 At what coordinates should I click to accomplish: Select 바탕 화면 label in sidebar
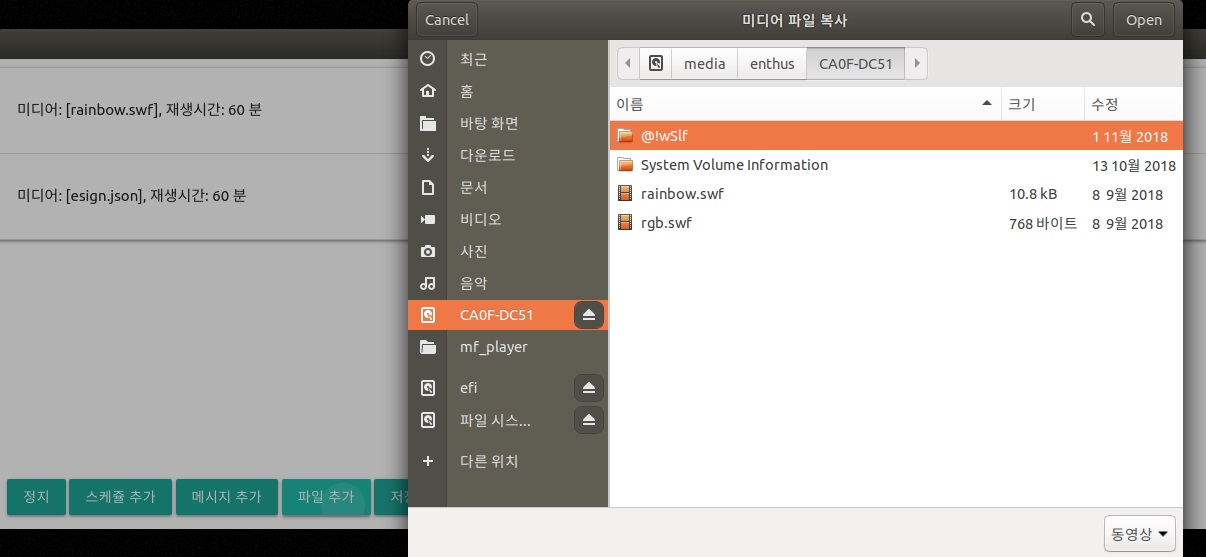tap(489, 123)
